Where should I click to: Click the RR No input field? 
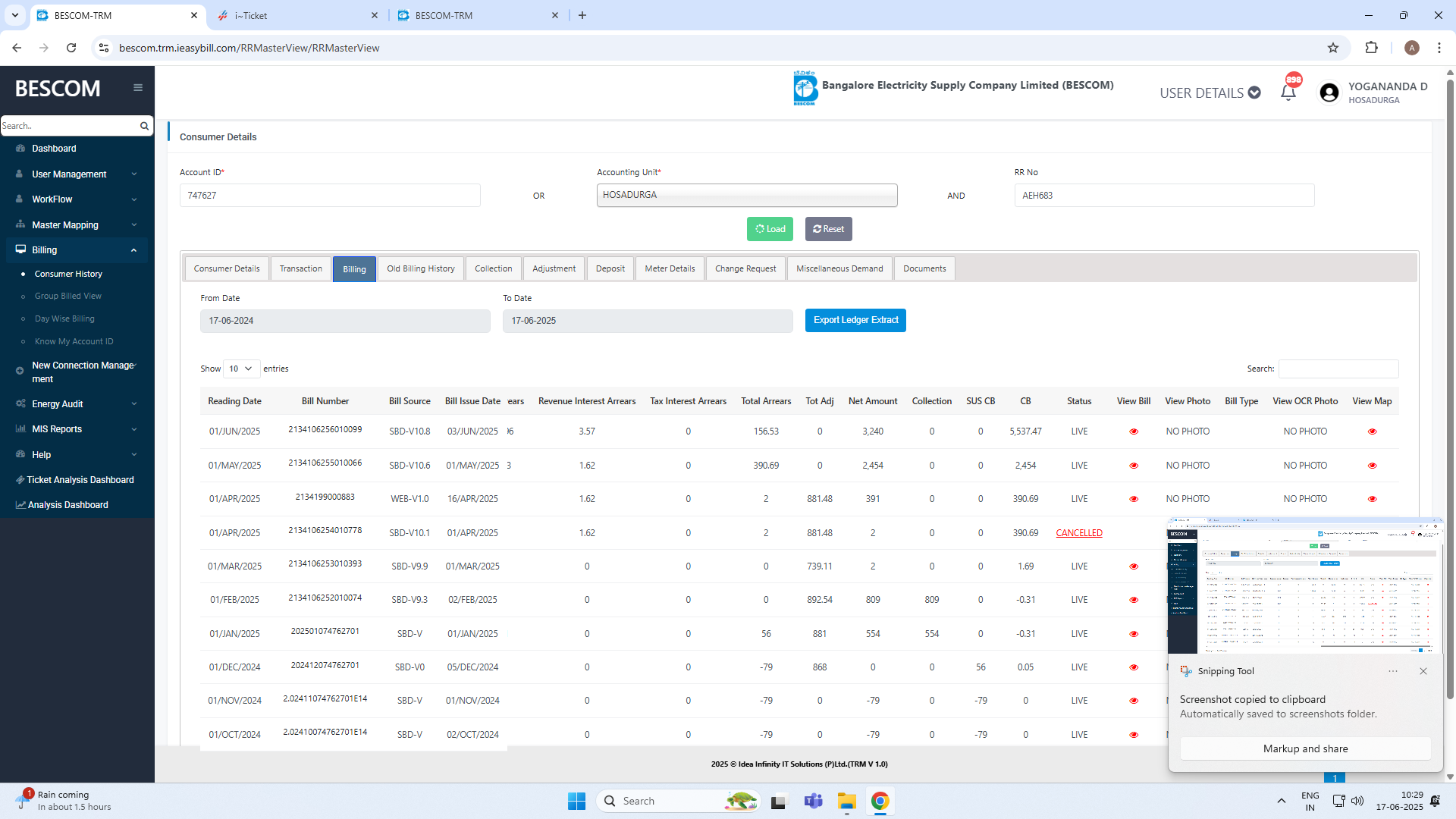[1164, 196]
